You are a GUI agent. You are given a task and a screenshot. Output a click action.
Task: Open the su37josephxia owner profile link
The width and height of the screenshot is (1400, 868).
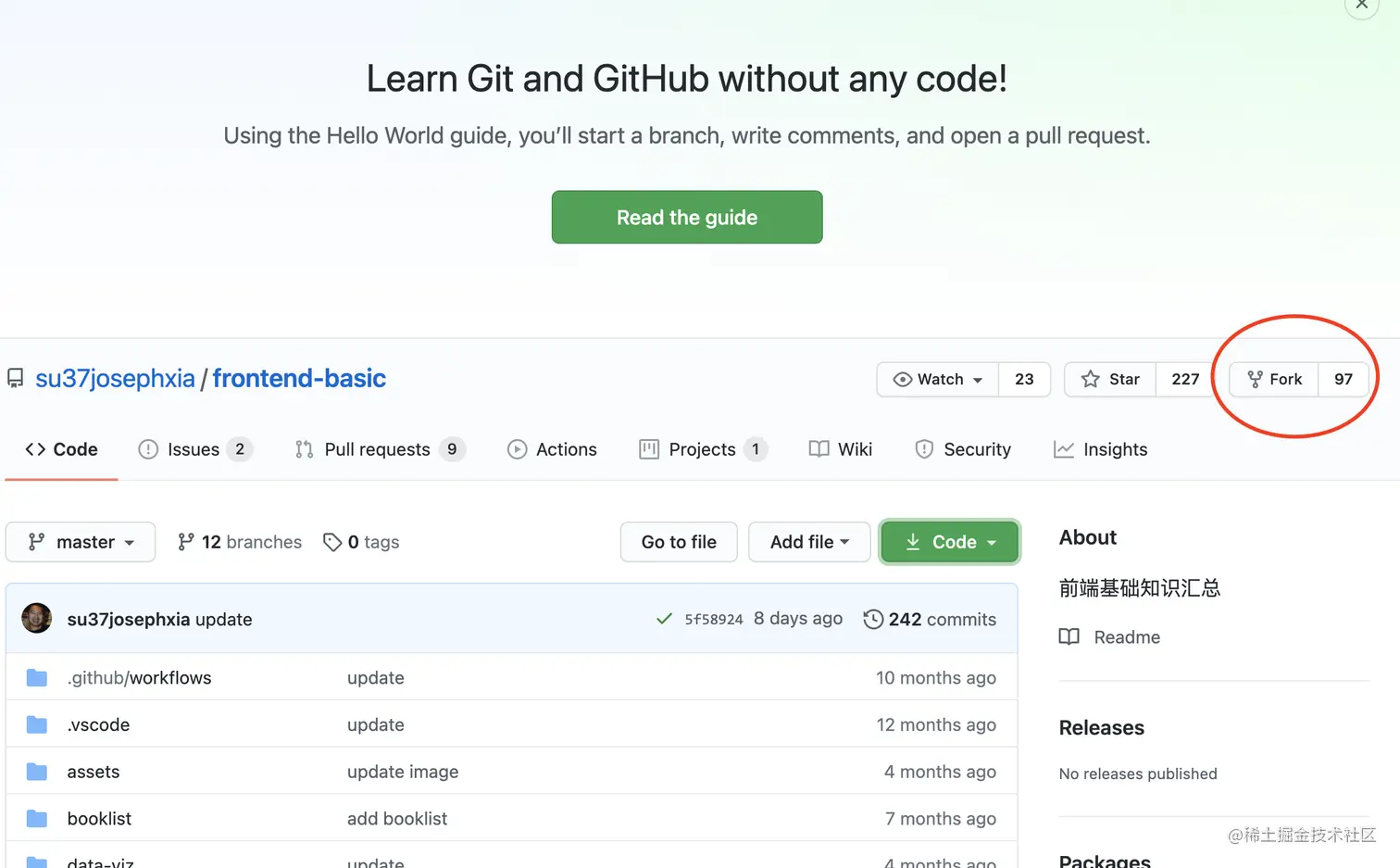[115, 379]
